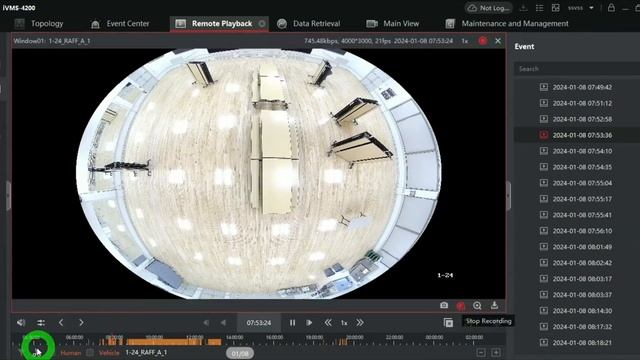Click the 1x playback speed label in controls

[344, 322]
